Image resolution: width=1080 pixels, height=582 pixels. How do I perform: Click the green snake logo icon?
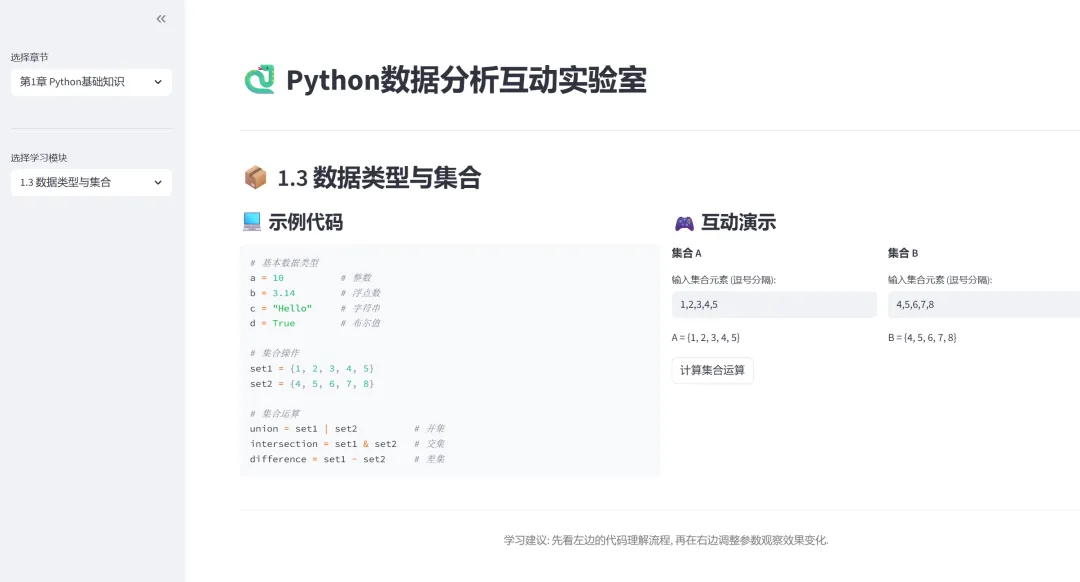[x=260, y=80]
